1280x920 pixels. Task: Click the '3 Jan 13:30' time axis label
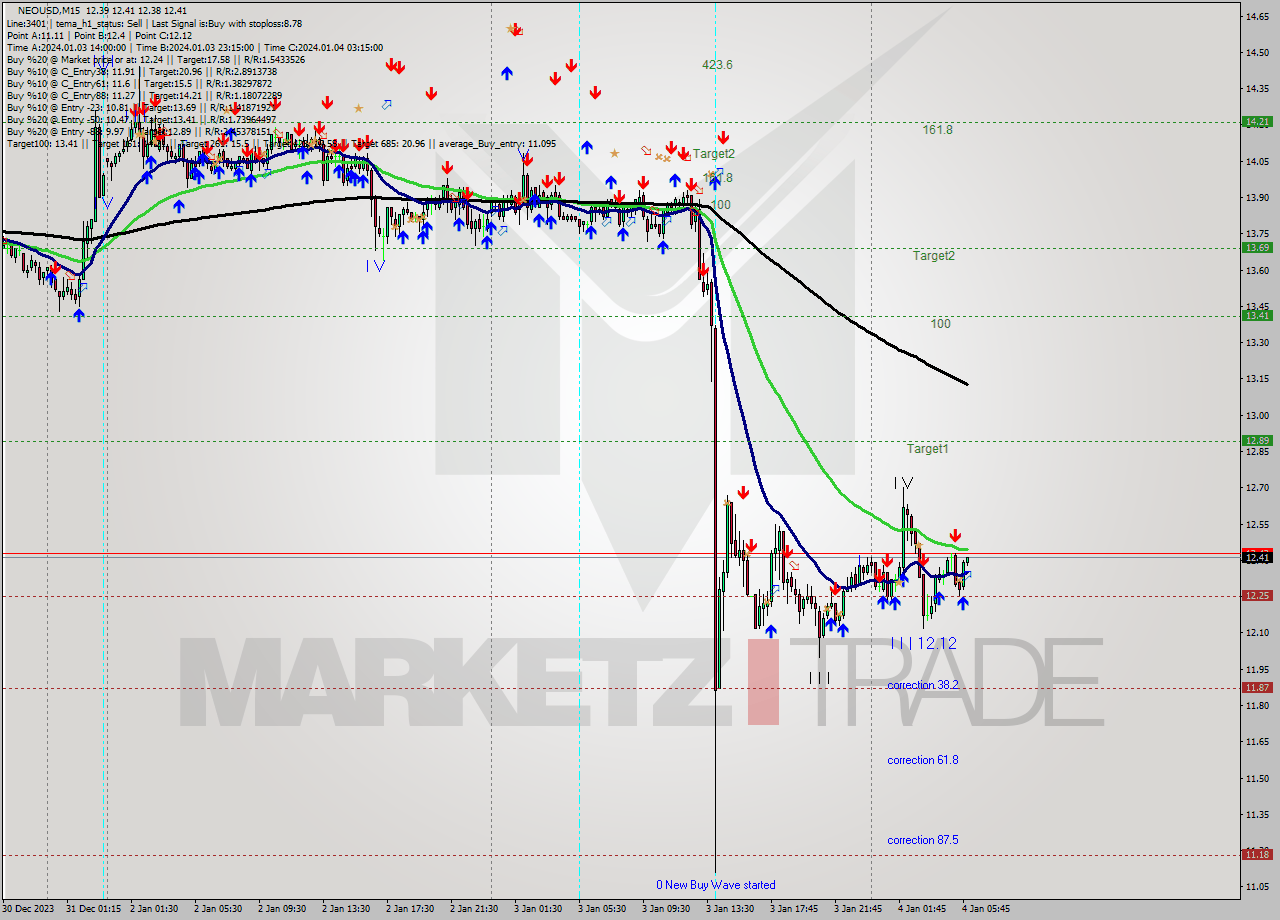tap(729, 909)
